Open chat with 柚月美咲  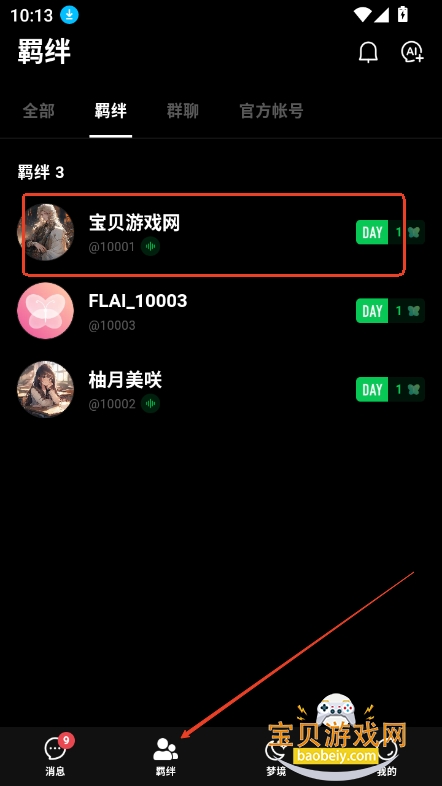click(x=221, y=389)
